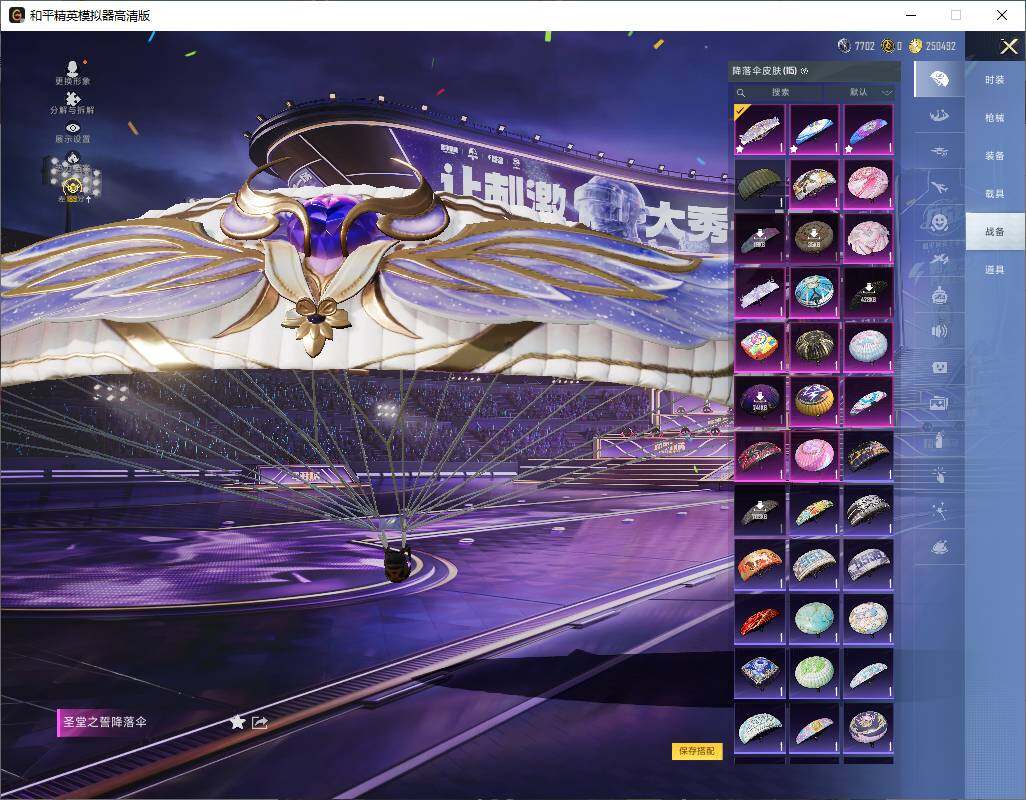Favorite the 圣堂之誓降落伞 with star icon
Image resolution: width=1026 pixels, height=800 pixels.
click(238, 722)
